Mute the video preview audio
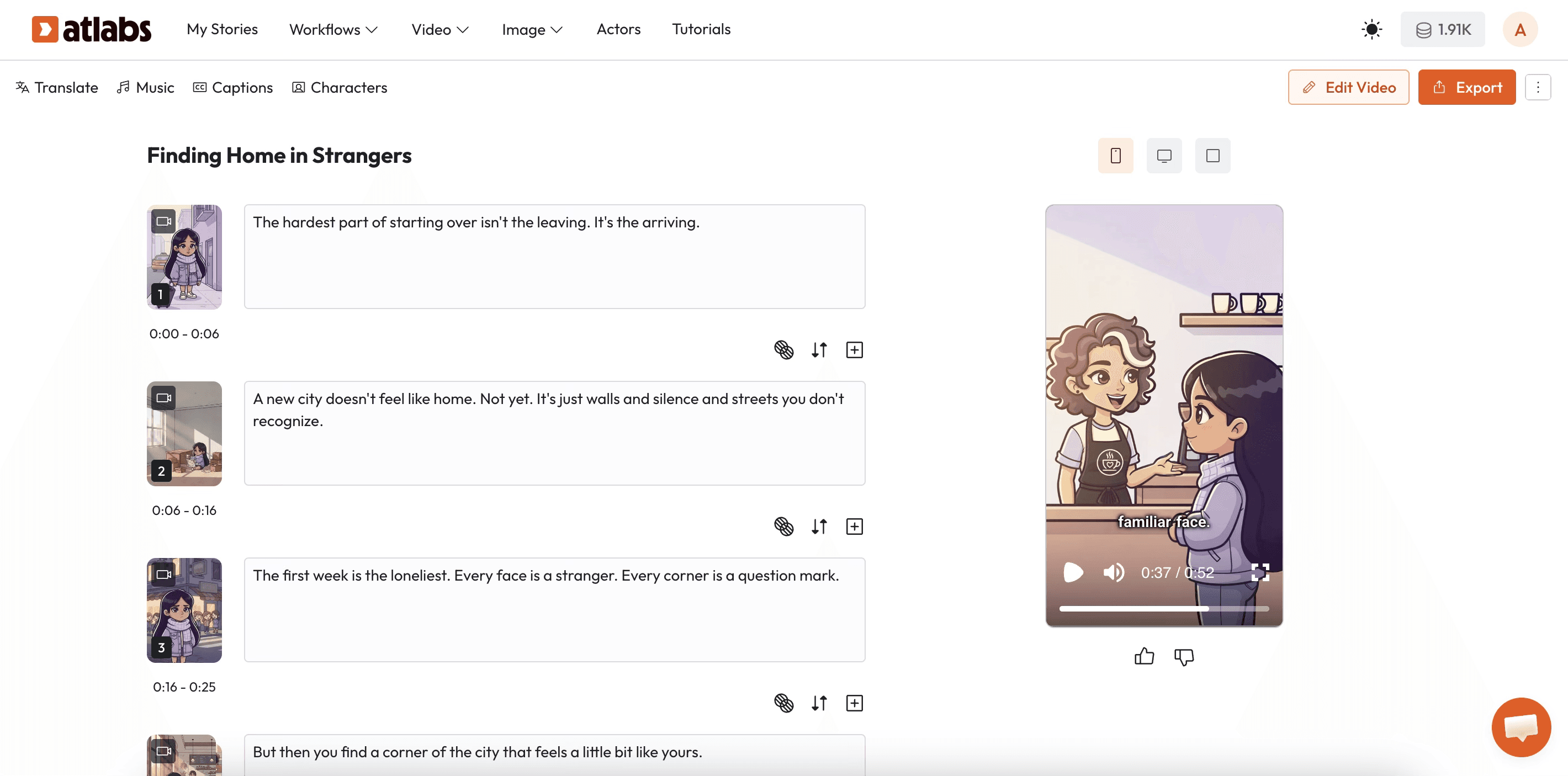1568x776 pixels. pyautogui.click(x=1113, y=572)
